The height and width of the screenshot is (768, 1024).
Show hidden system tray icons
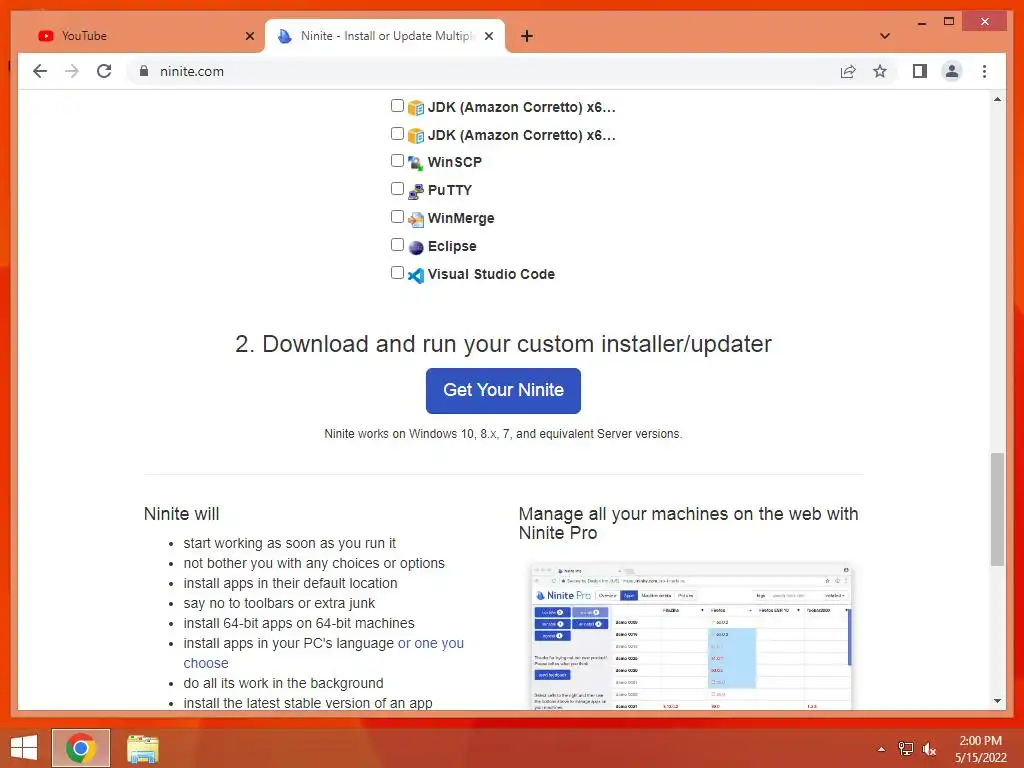pos(881,749)
